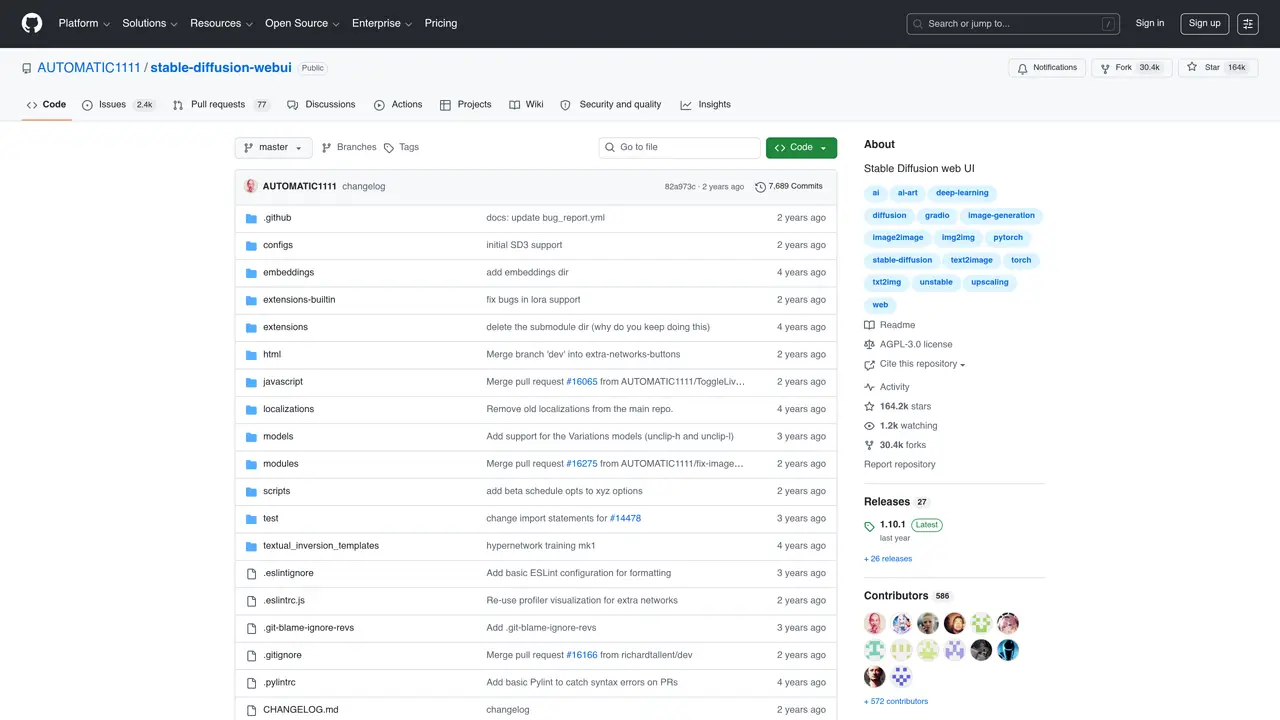
Task: Click the forks icon in About section
Action: (870, 445)
